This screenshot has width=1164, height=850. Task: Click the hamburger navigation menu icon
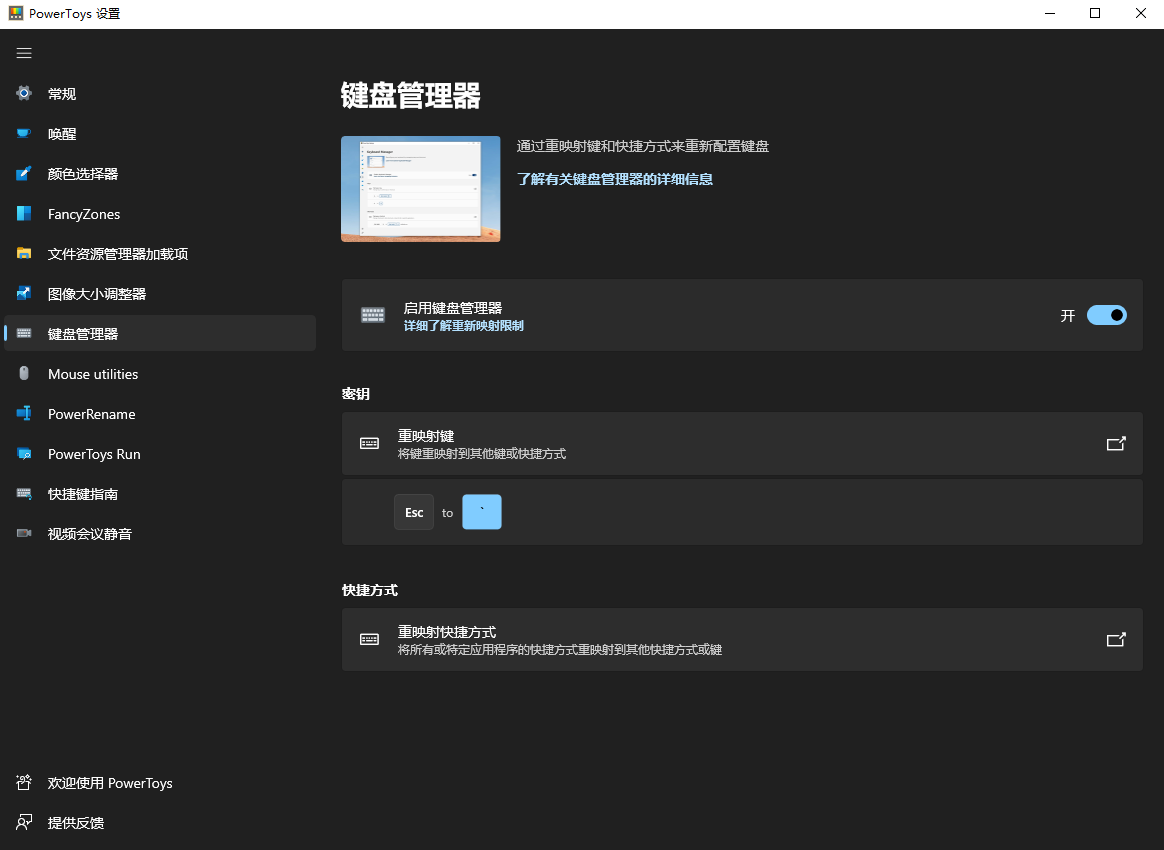point(24,53)
